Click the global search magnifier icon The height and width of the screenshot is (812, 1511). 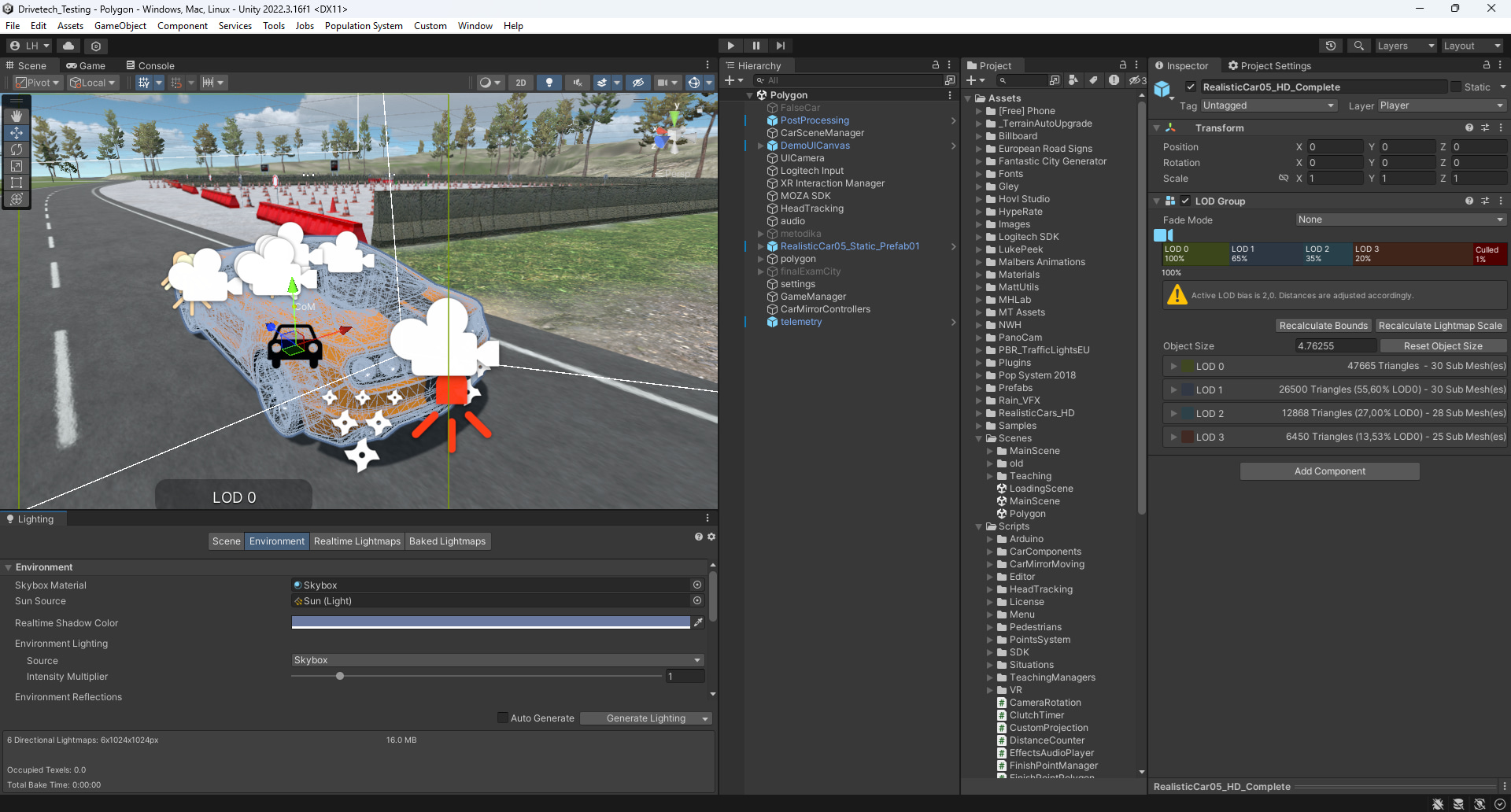coord(1358,46)
